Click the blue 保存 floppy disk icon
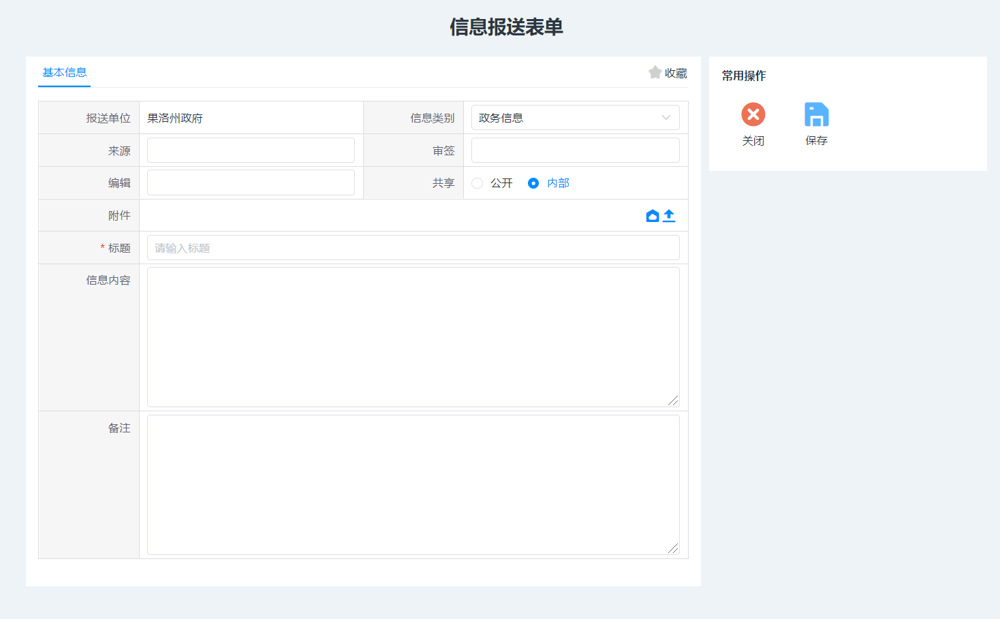Screen dimensions: 1000x619 click(x=816, y=114)
